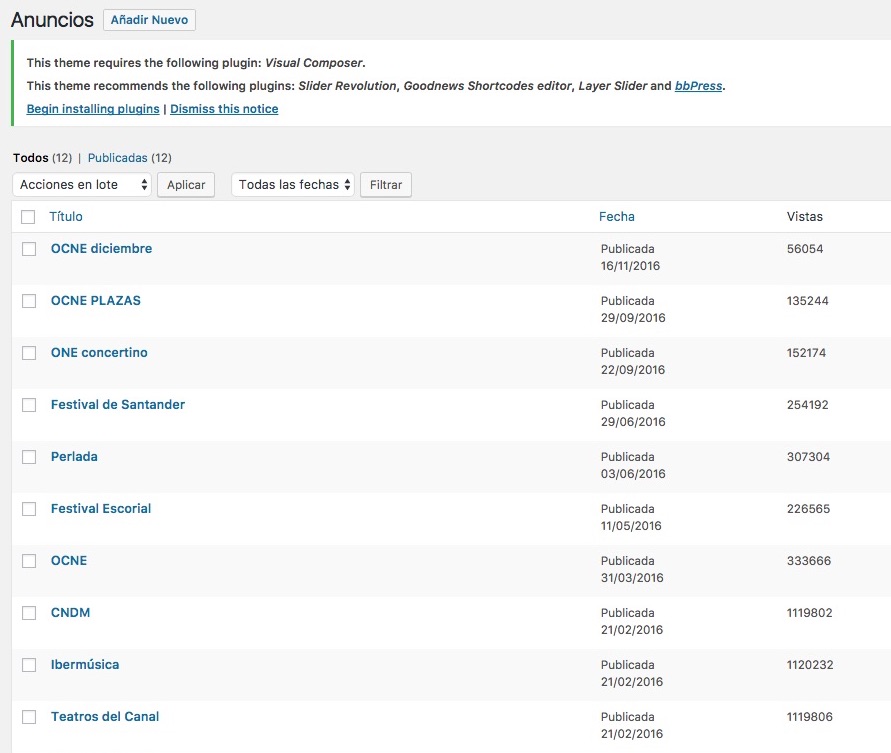Show the Publicadas filter view
The height and width of the screenshot is (753, 891).
(x=118, y=158)
